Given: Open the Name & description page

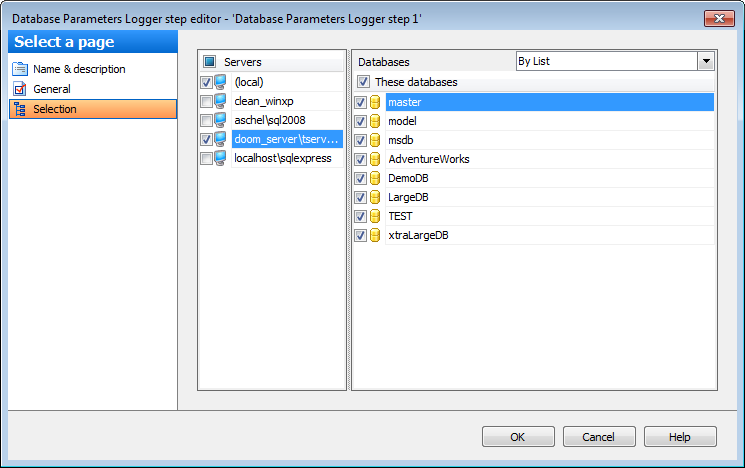Looking at the screenshot, I should pos(79,69).
